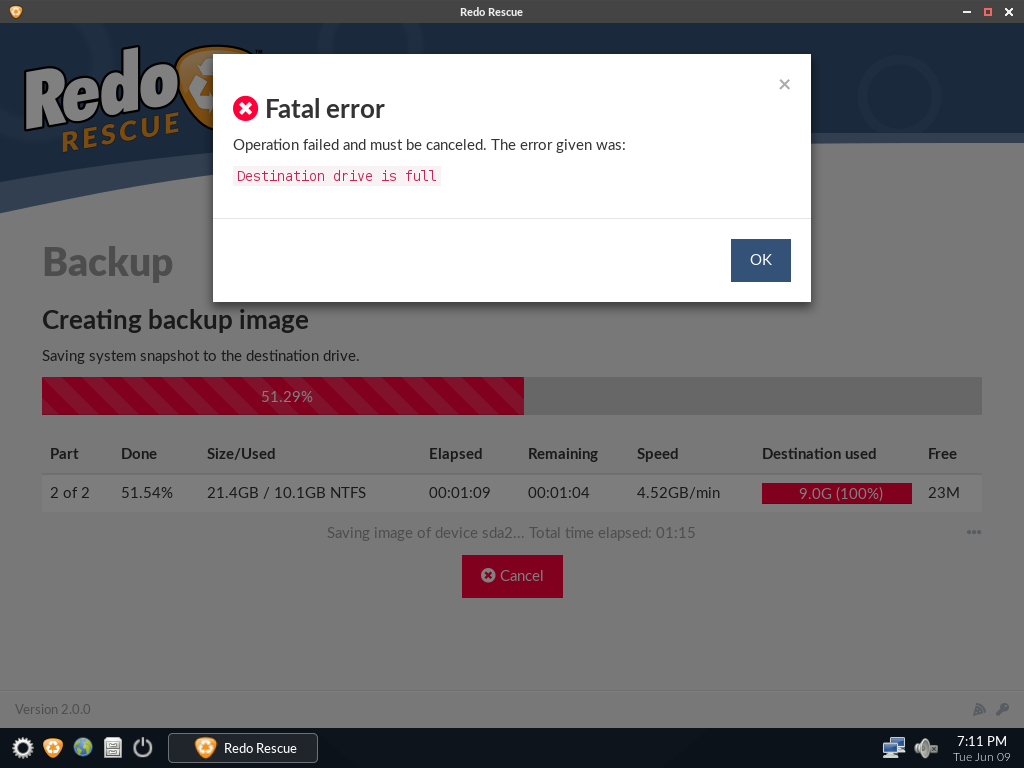Click the "51.54%" done cell
1024x768 pixels.
point(147,493)
